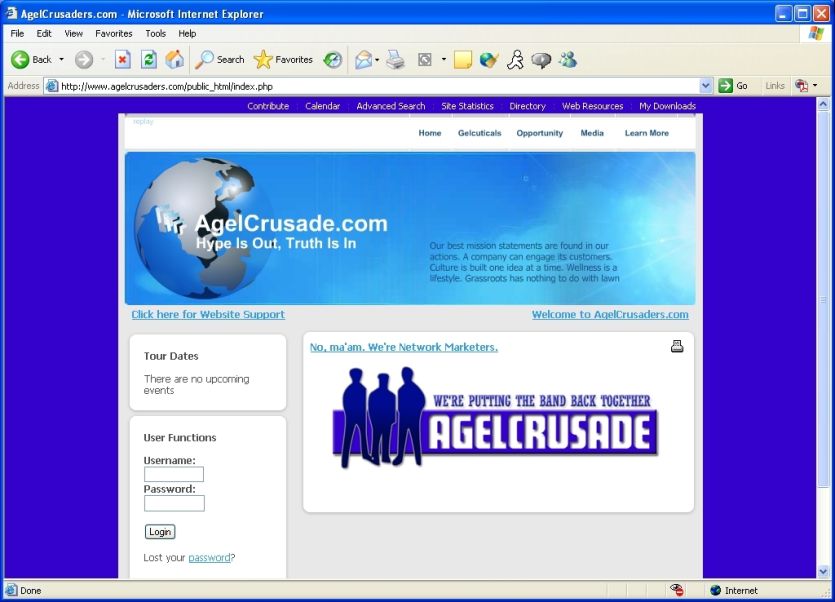Viewport: 835px width, 602px height.
Task: Open the Favorites star button
Action: [x=283, y=60]
